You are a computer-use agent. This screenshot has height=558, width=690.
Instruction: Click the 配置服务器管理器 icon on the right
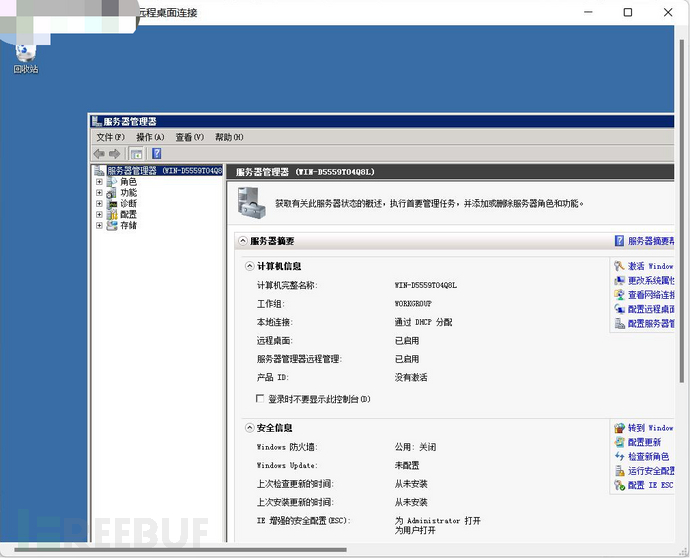pos(620,323)
